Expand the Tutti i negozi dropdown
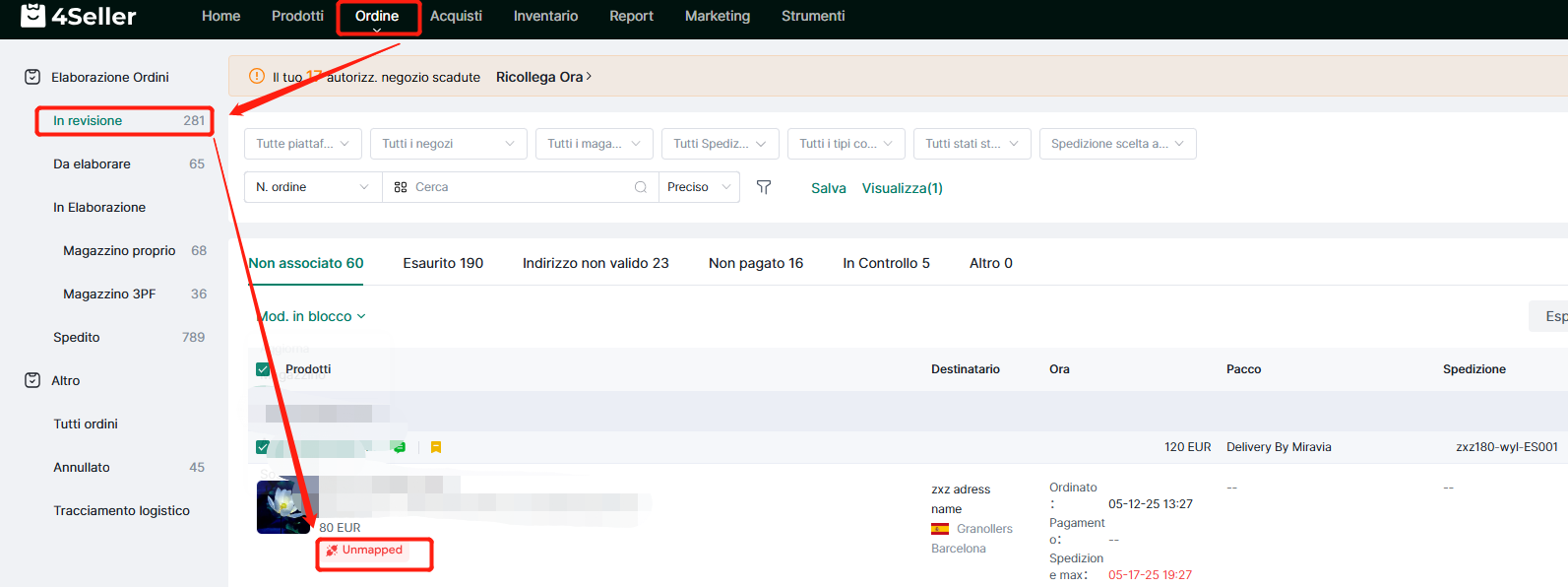 448,144
